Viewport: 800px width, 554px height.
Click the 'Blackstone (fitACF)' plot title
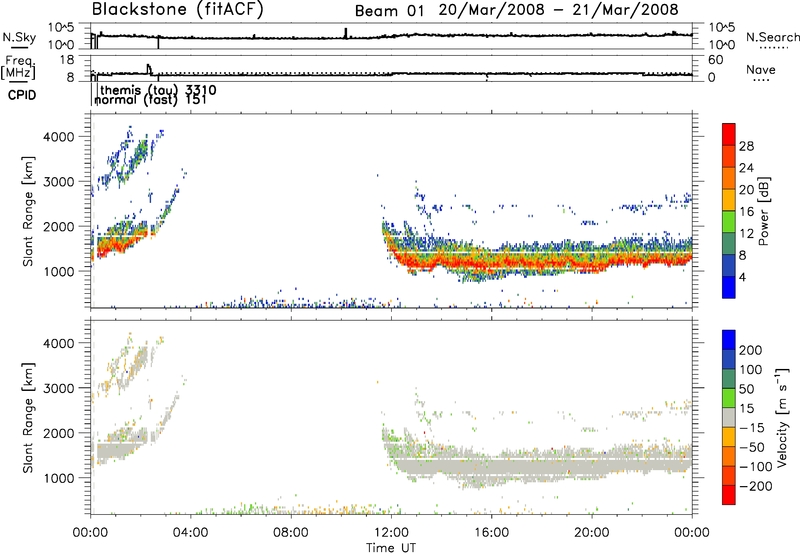click(178, 10)
